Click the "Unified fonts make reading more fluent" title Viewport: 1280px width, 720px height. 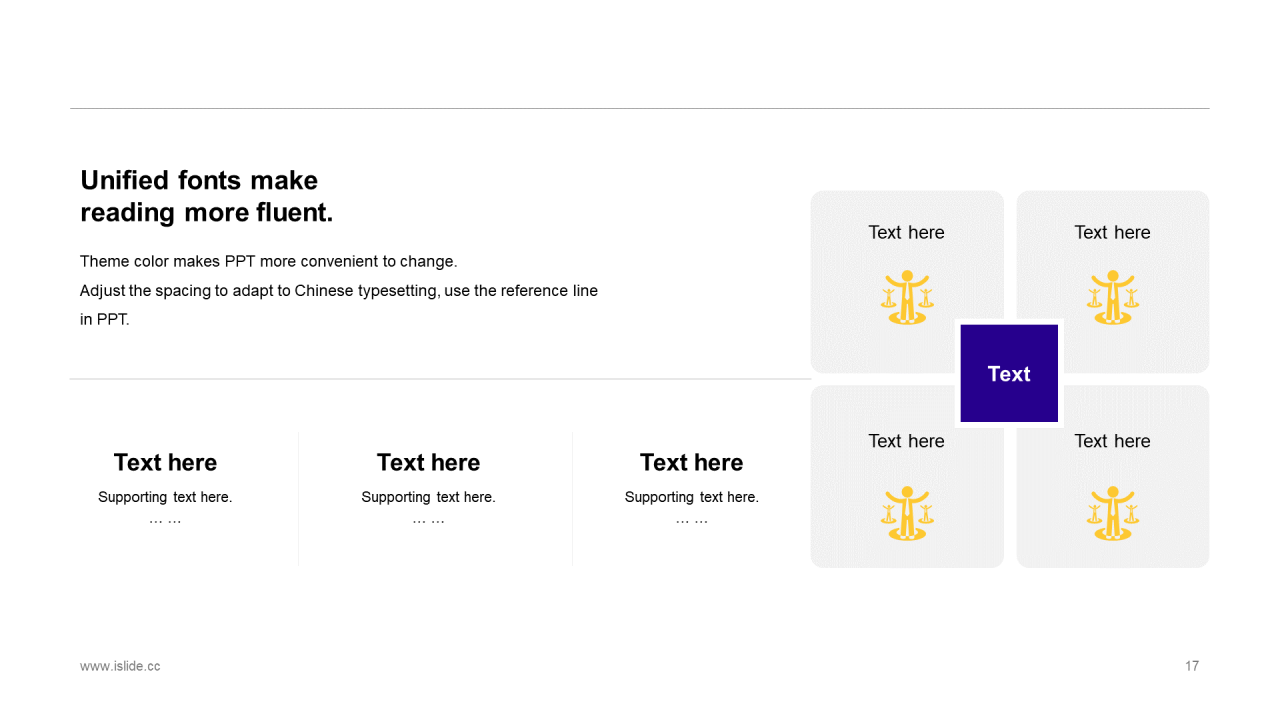pos(206,196)
